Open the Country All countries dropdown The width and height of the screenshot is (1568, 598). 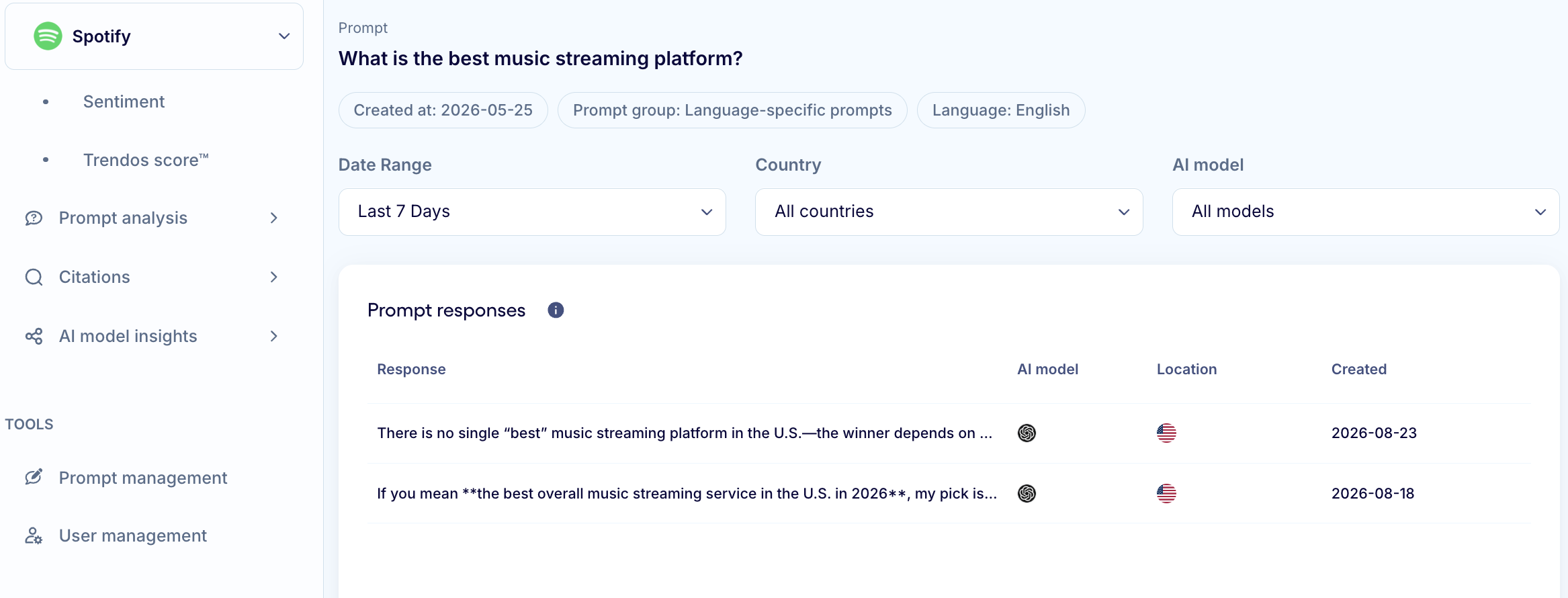(x=949, y=212)
